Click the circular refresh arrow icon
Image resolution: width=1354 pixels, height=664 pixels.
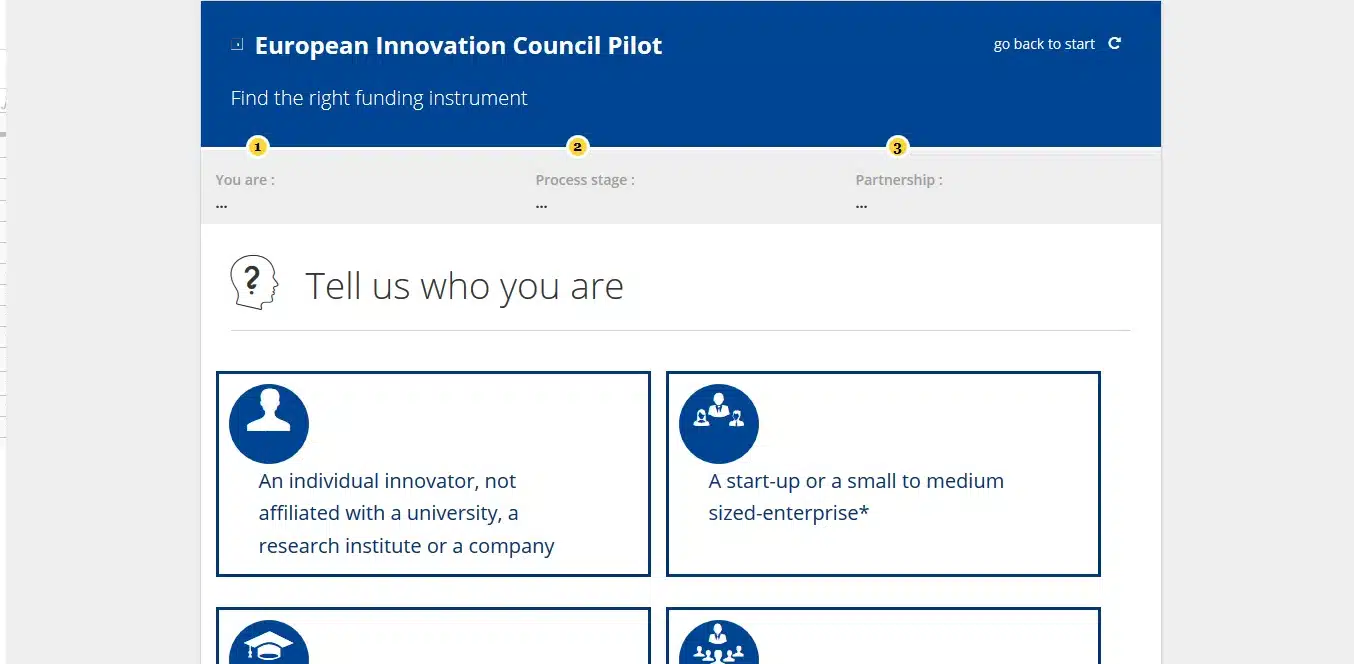click(x=1115, y=44)
